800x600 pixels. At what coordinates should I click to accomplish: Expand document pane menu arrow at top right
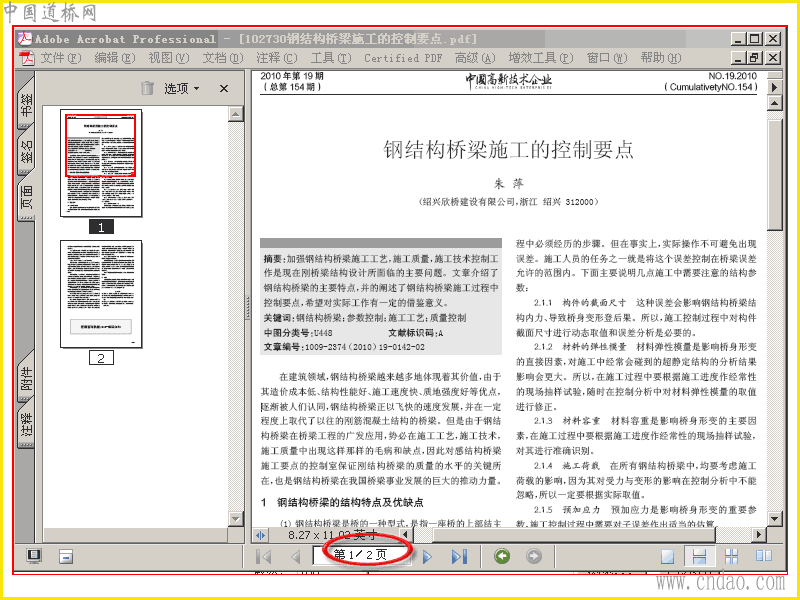774,87
